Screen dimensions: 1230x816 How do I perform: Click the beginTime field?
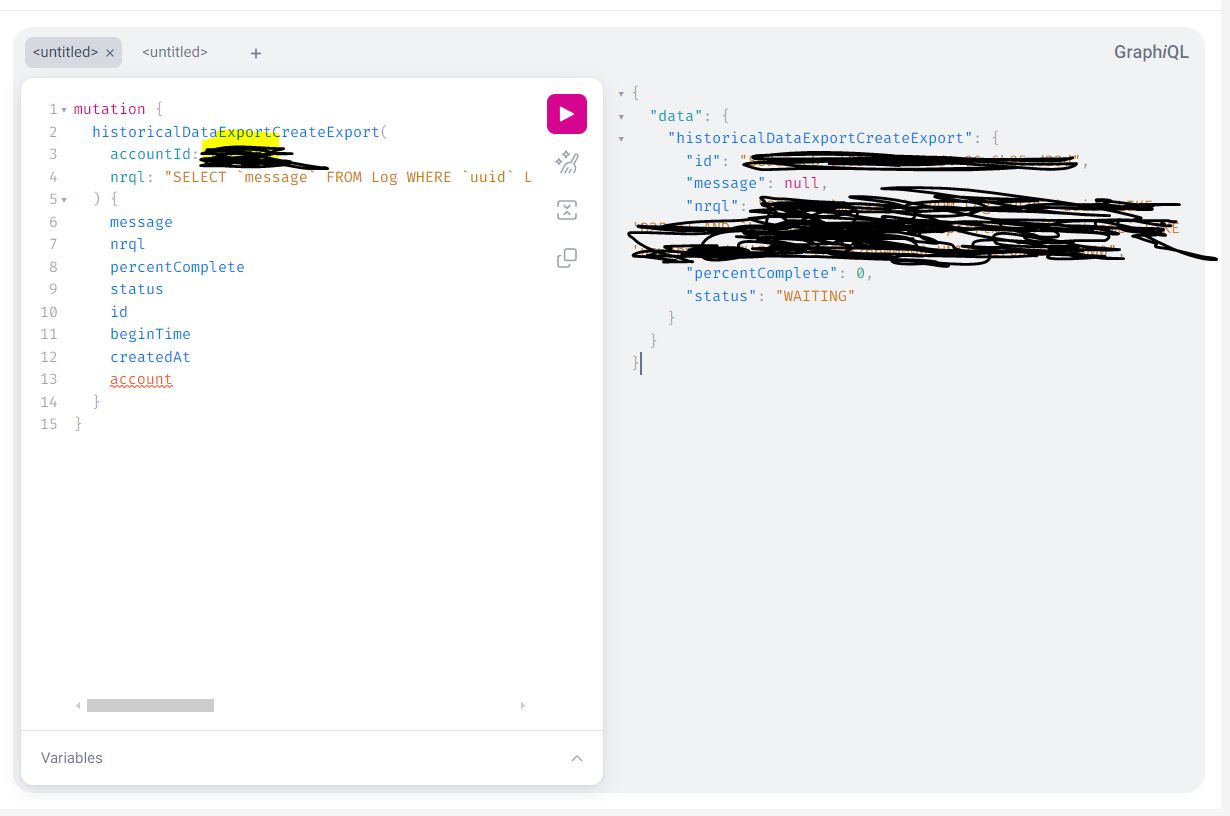point(150,334)
